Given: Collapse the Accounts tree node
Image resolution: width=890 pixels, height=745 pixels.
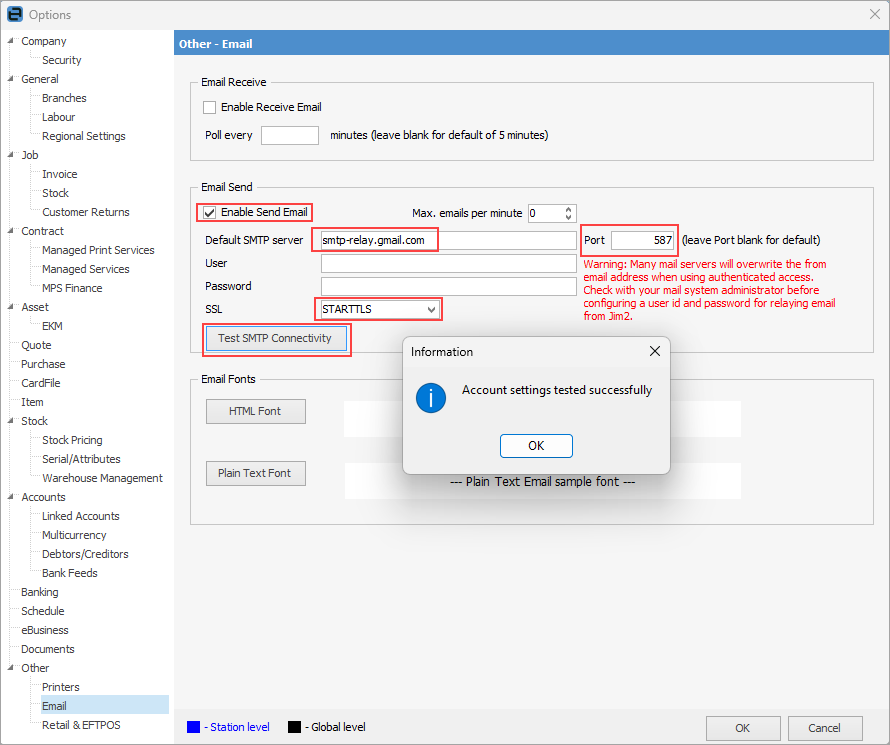Looking at the screenshot, I should 11,497.
